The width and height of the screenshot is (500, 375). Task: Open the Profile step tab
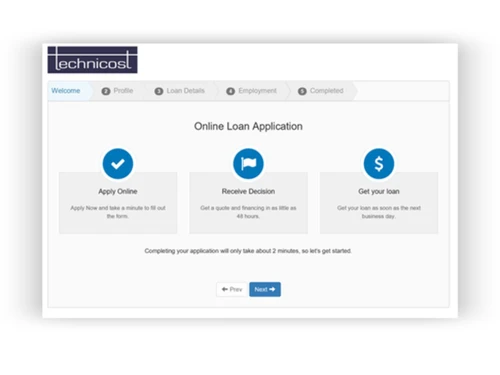pos(119,91)
